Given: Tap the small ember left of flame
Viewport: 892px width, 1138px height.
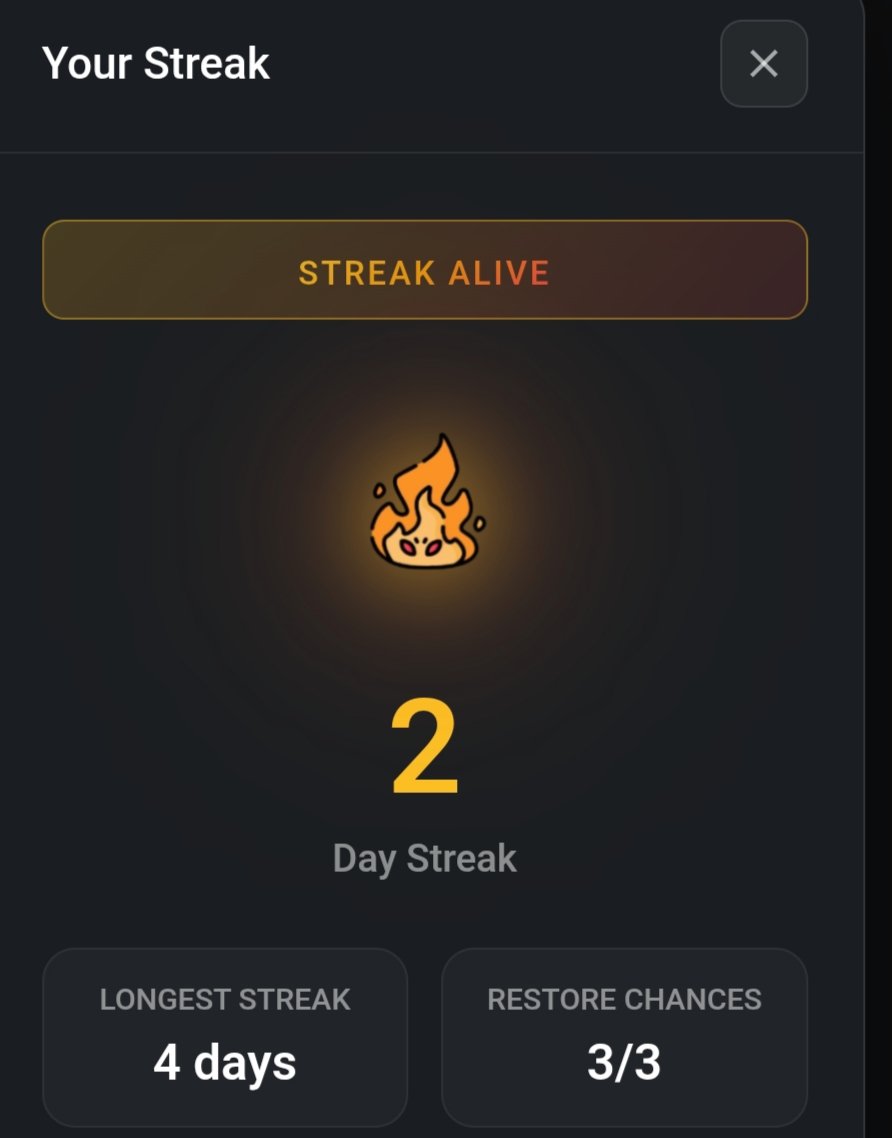Looking at the screenshot, I should (379, 491).
